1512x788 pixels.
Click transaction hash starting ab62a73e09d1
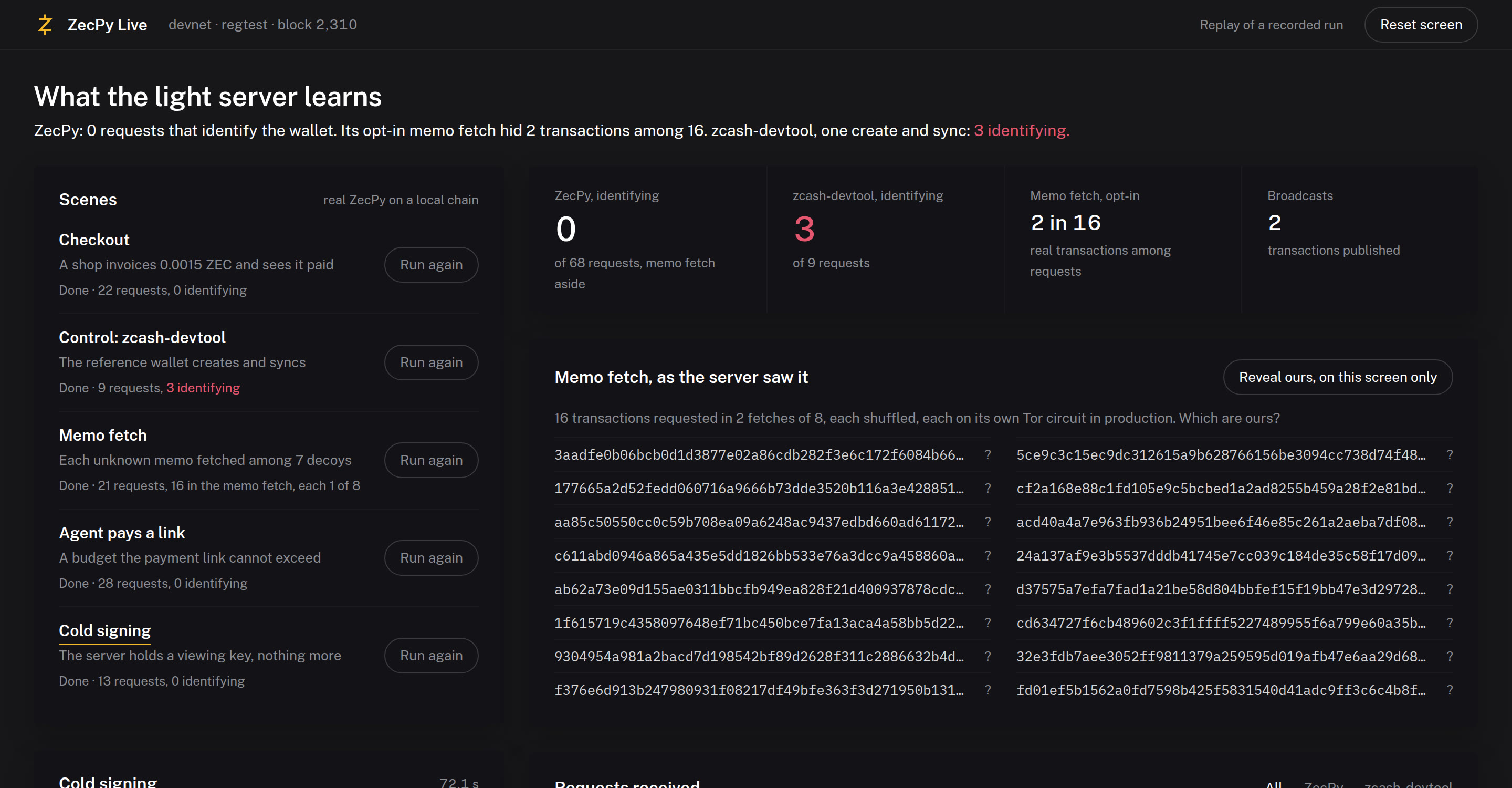tap(759, 589)
